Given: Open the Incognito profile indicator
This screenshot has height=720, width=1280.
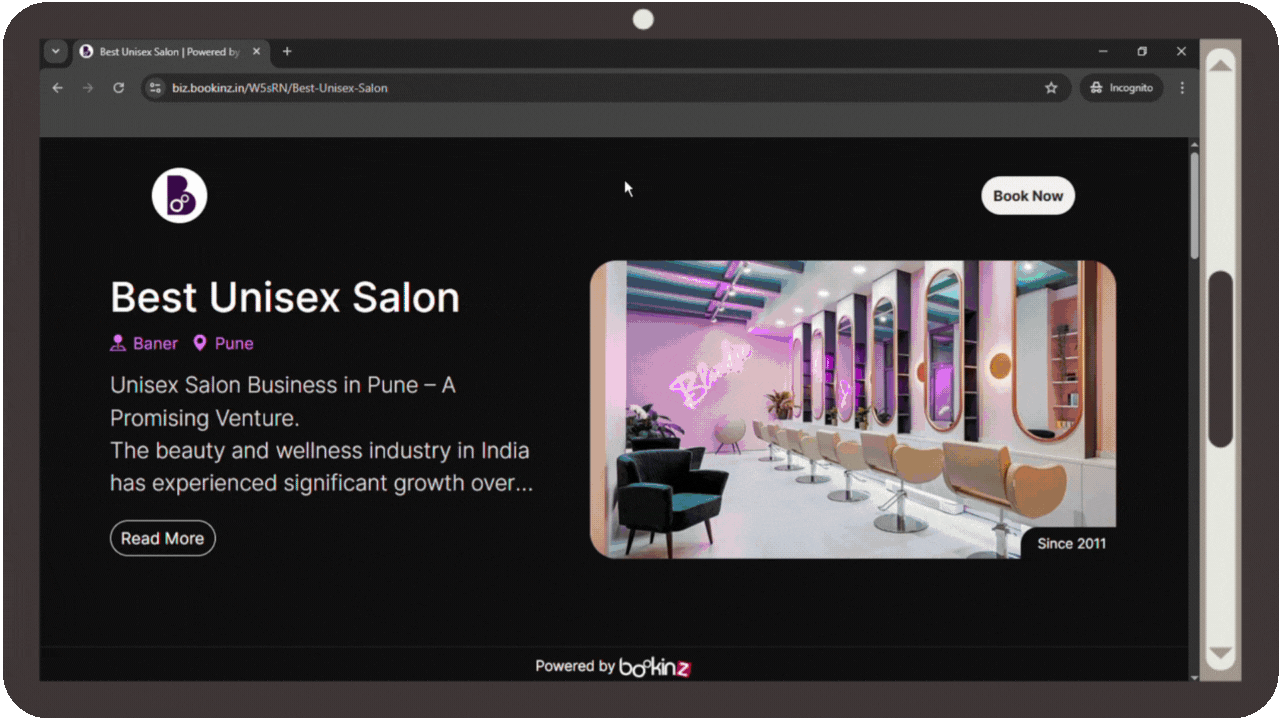Looking at the screenshot, I should [x=1121, y=88].
